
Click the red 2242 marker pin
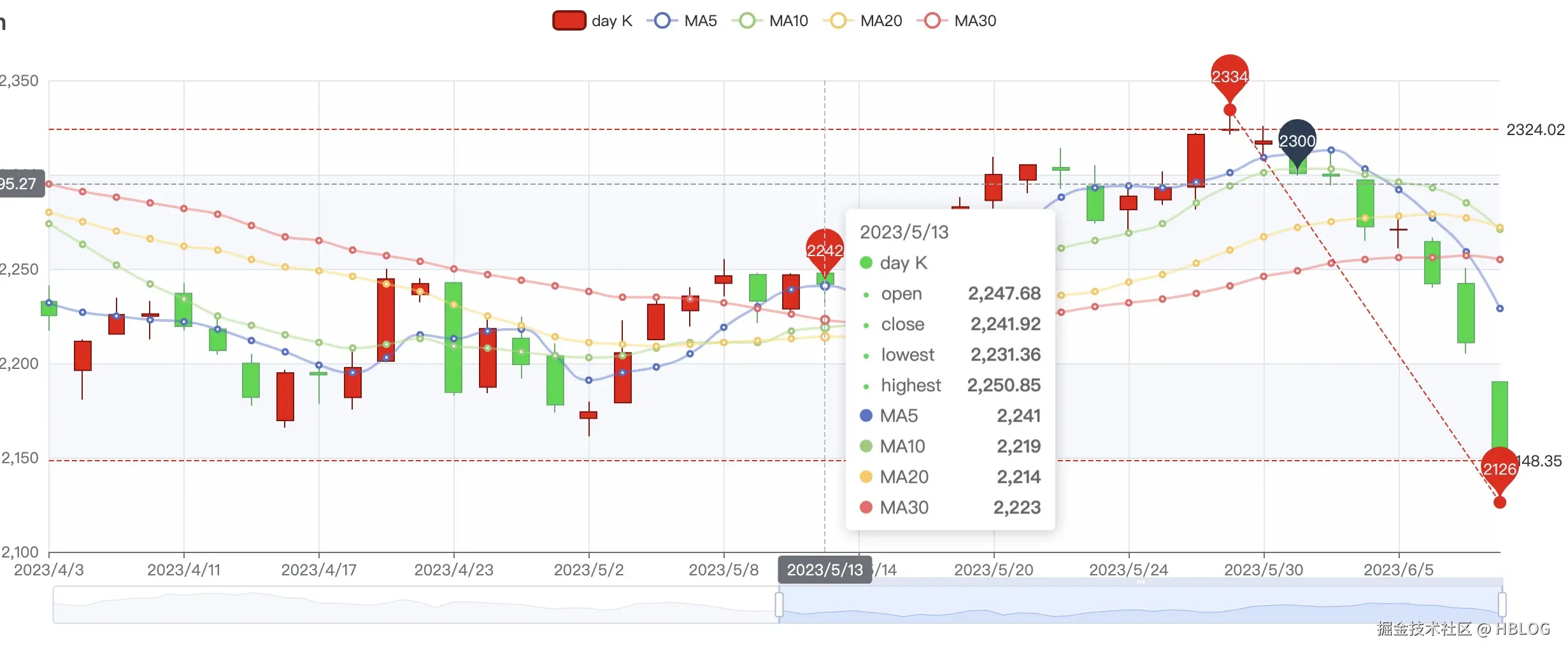click(825, 251)
